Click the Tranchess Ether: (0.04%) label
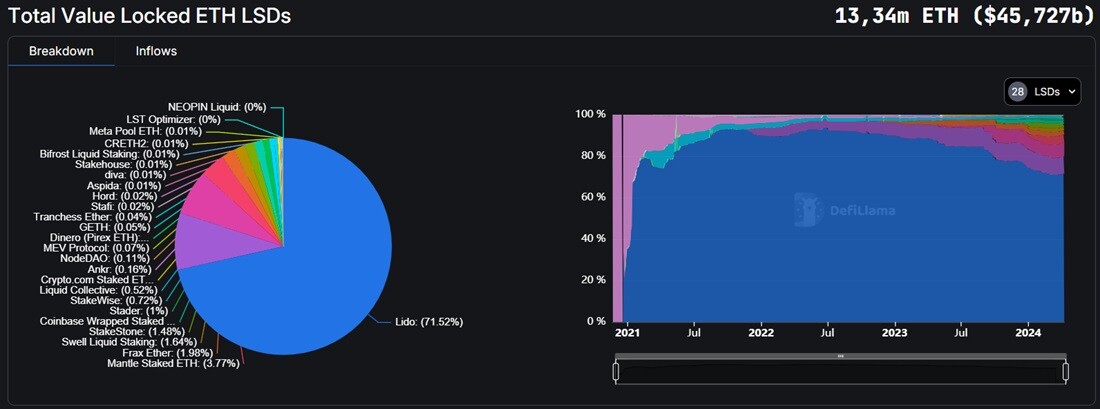 point(91,217)
